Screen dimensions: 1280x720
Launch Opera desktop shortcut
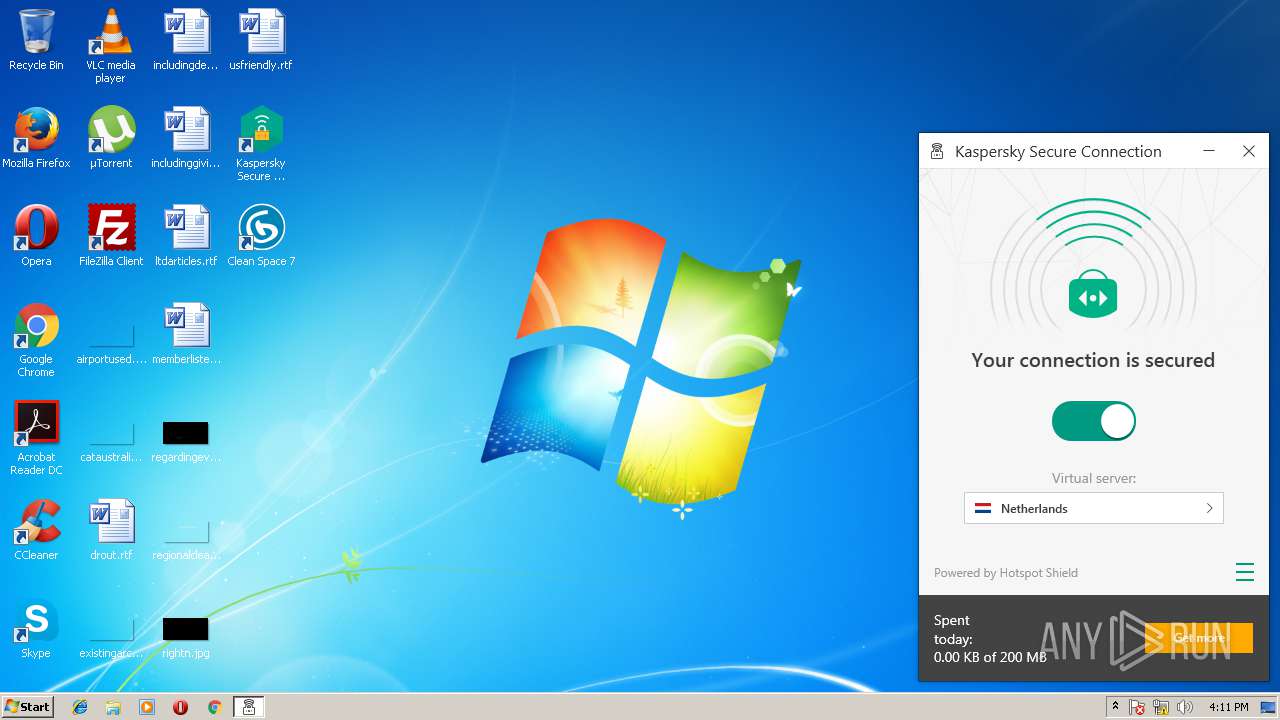pos(36,236)
